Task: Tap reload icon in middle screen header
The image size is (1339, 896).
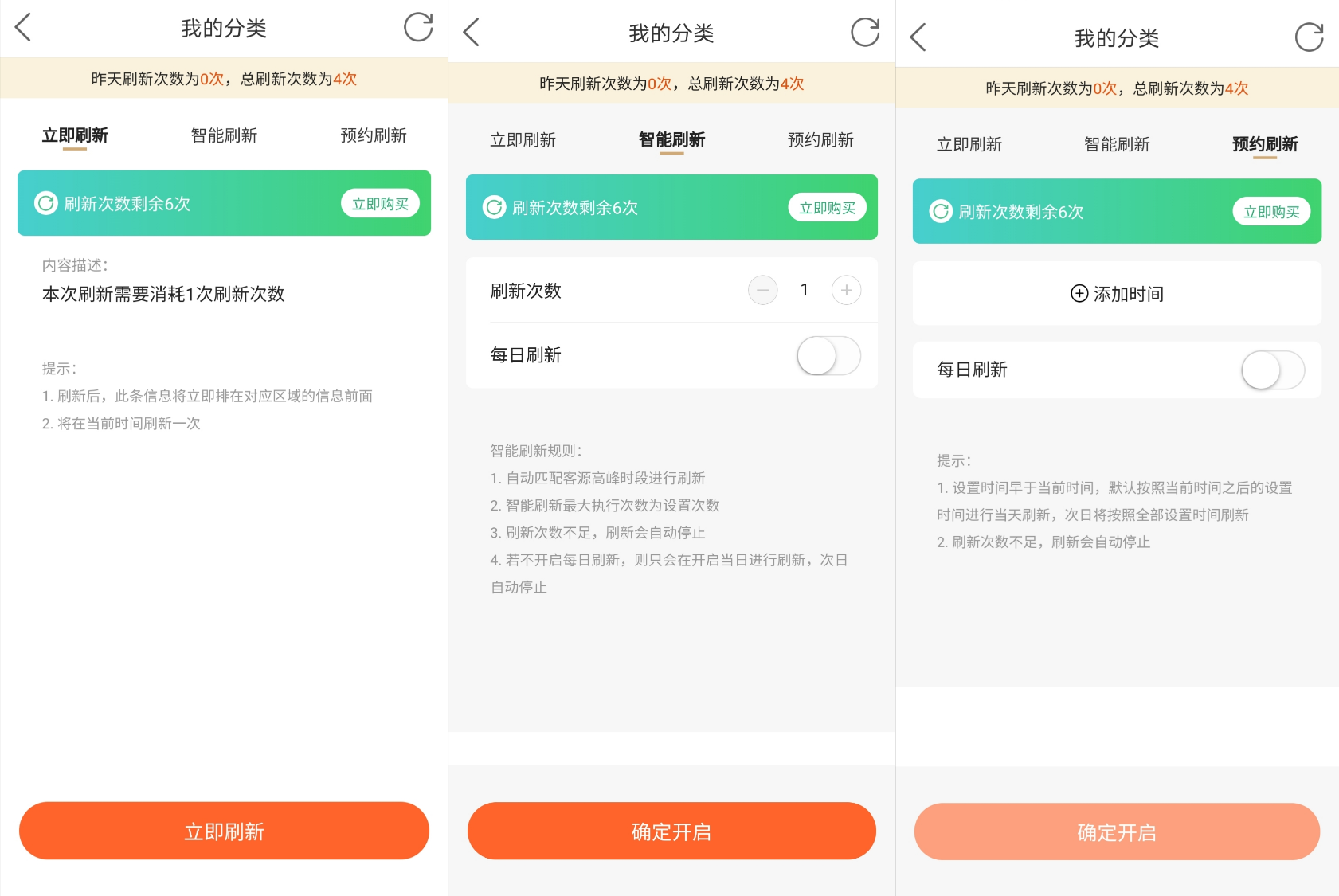Action: pos(865,32)
